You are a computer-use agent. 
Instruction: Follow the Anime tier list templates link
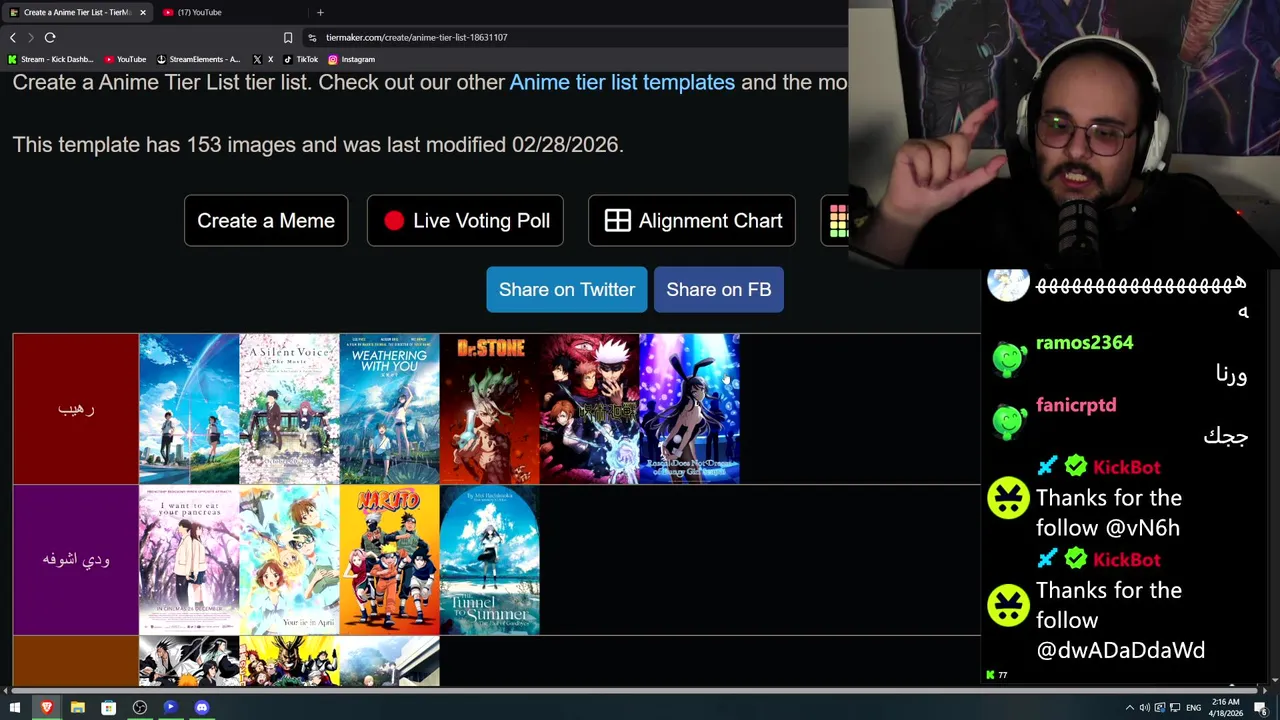(622, 82)
